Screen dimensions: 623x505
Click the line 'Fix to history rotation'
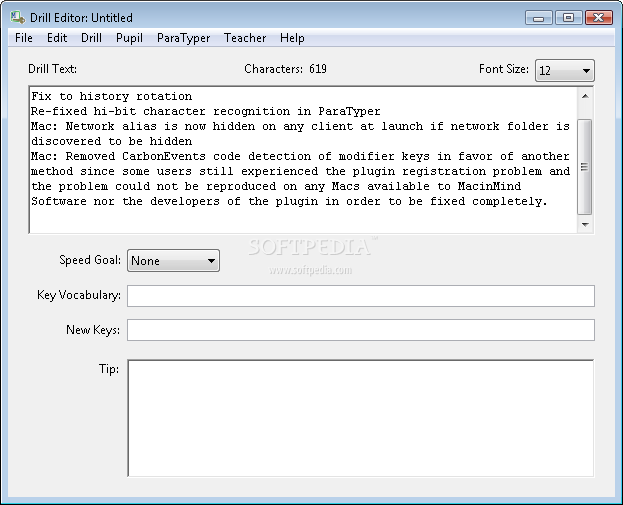click(x=112, y=96)
